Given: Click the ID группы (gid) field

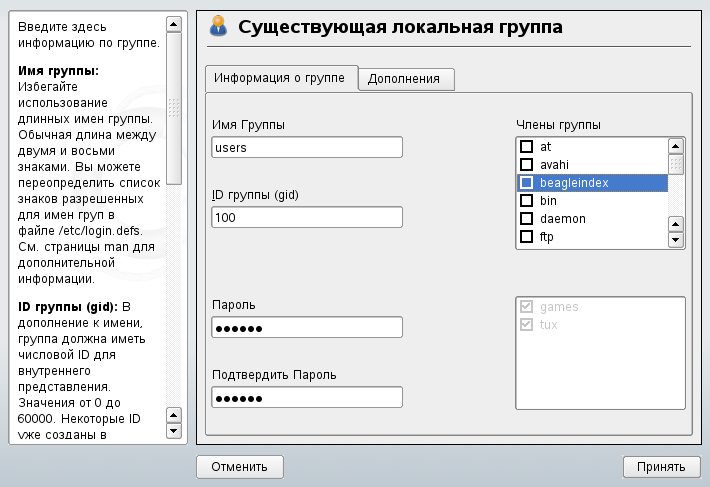Looking at the screenshot, I should click(307, 218).
